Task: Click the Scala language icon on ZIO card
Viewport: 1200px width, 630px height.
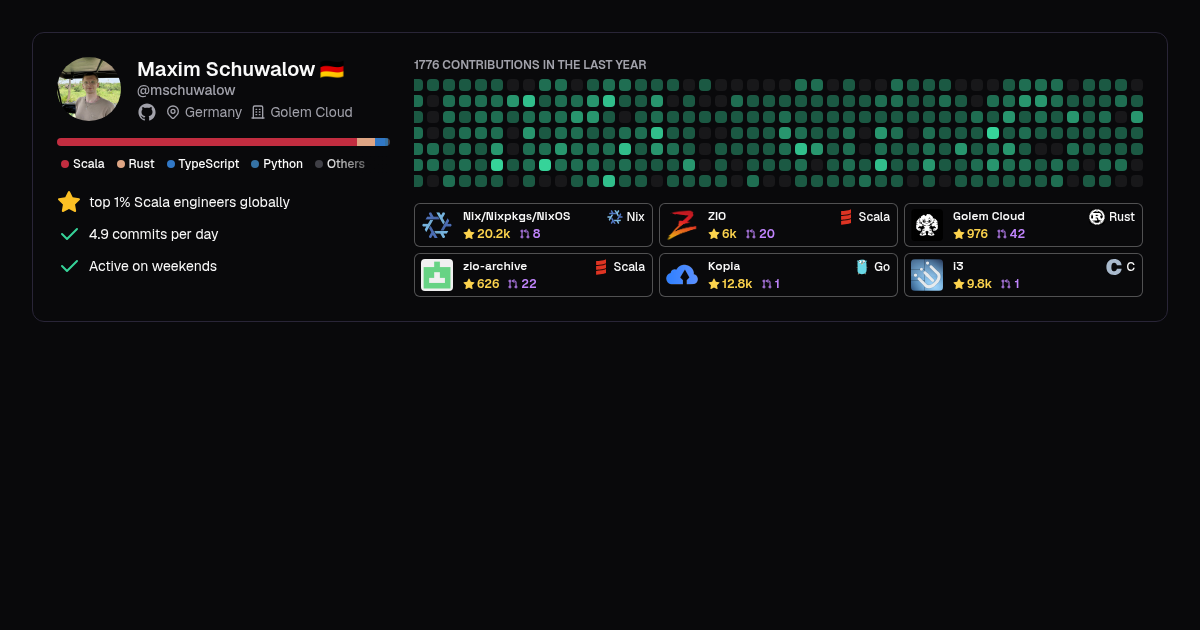Action: (x=846, y=217)
